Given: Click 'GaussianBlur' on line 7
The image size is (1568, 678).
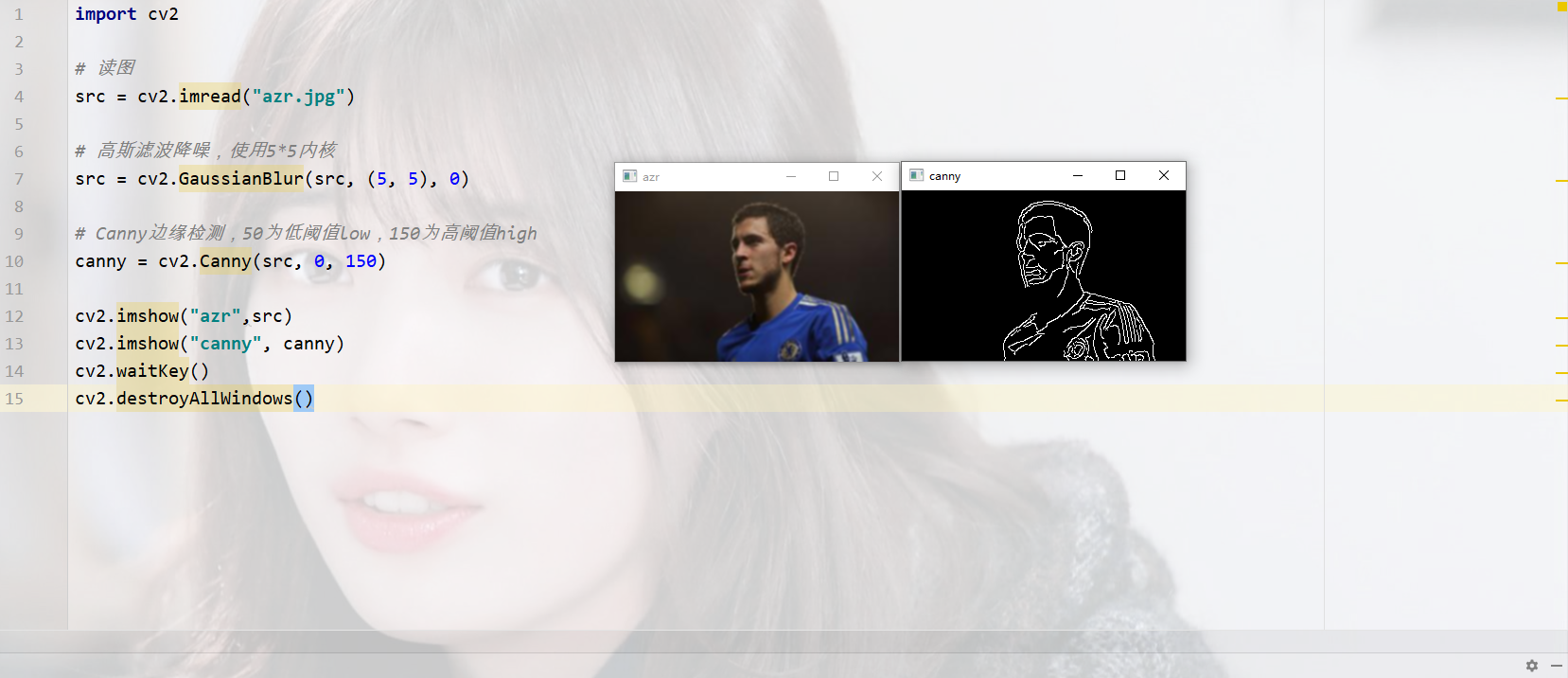Looking at the screenshot, I should [241, 179].
